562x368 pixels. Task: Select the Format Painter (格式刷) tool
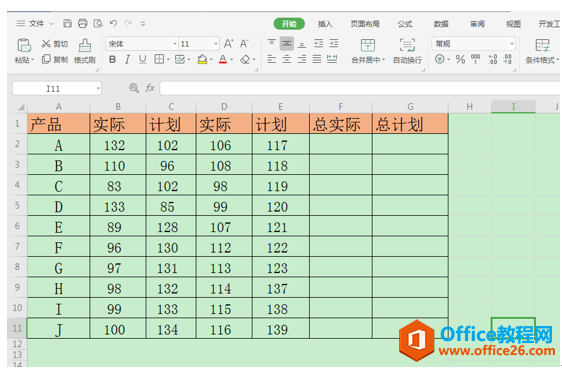click(85, 51)
